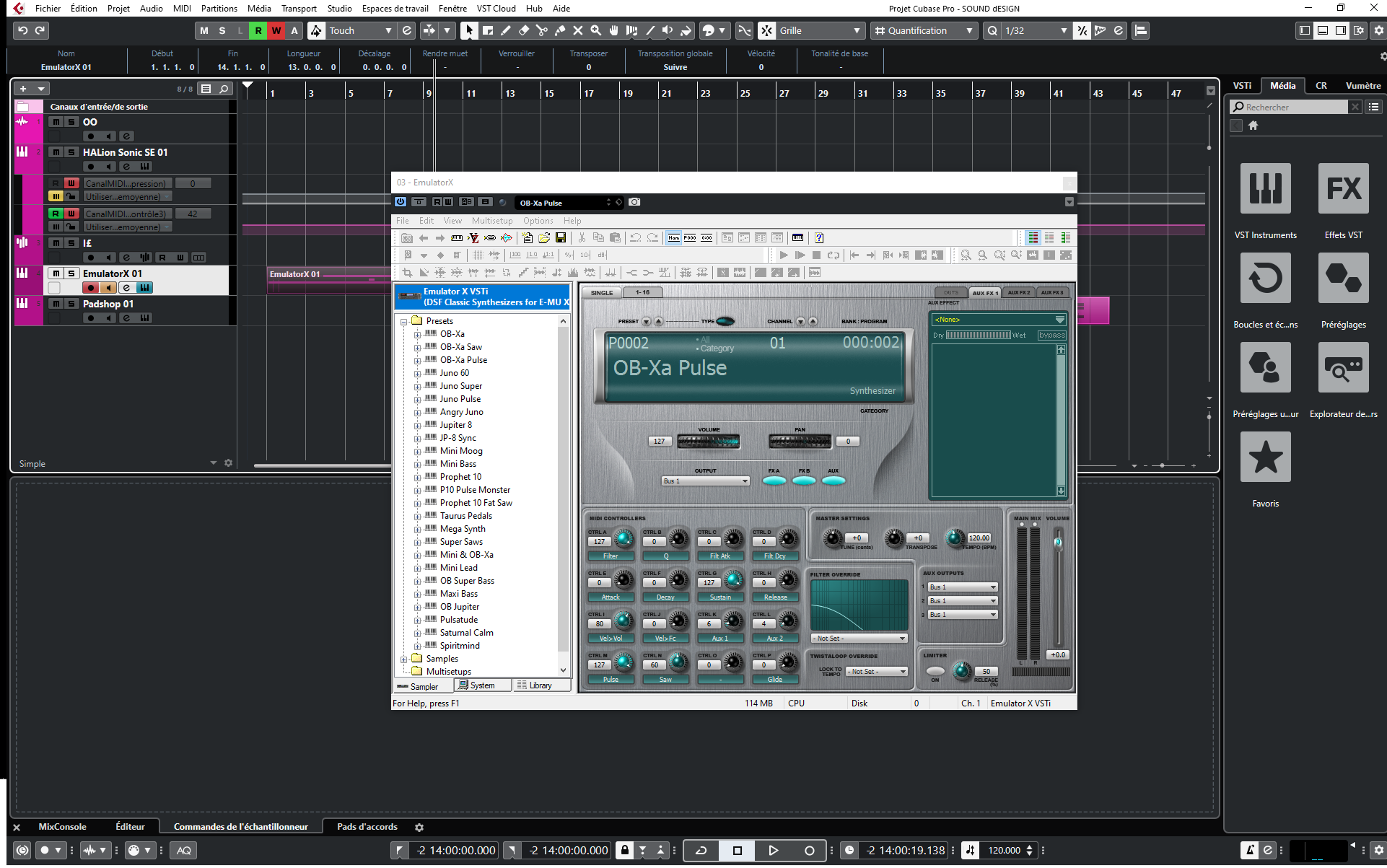Toggle record arm on the Padshop 01 track
This screenshot has height=868, width=1387.
click(x=90, y=317)
